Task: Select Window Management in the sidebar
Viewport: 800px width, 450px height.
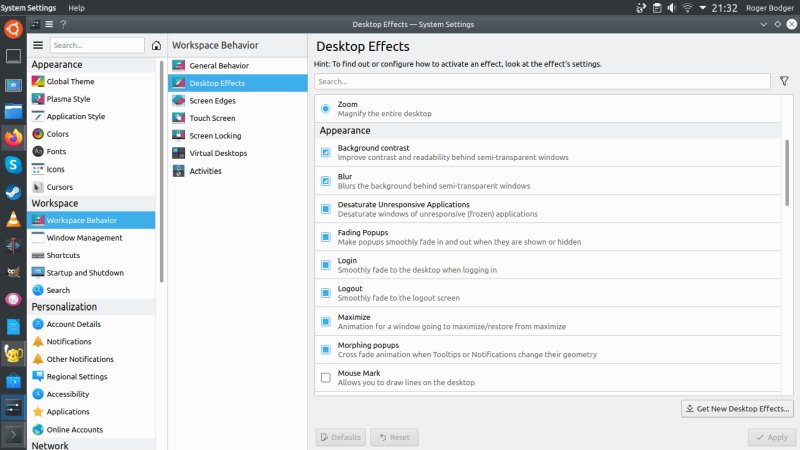Action: click(x=84, y=238)
